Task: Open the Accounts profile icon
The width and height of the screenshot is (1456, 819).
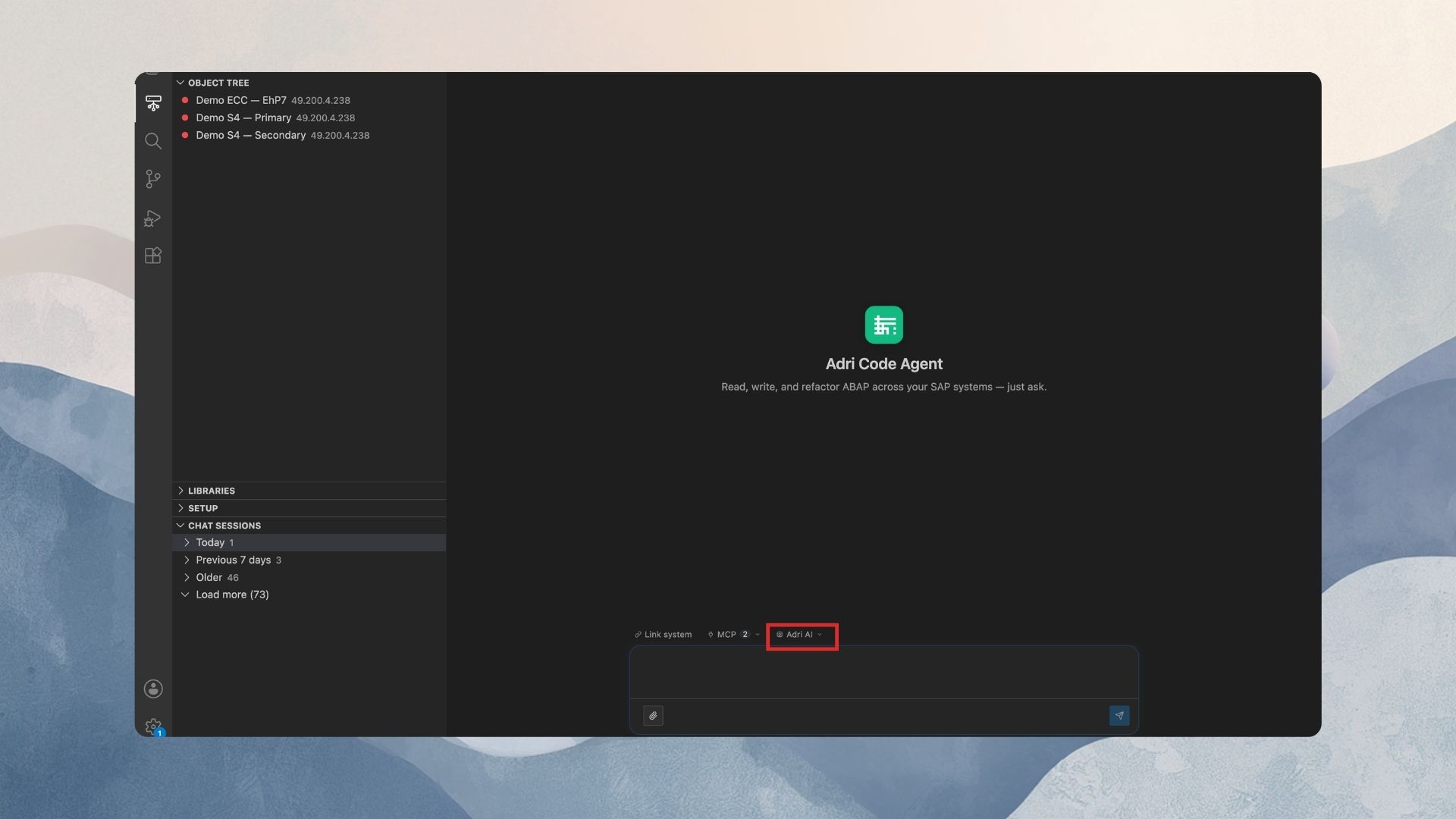Action: pyautogui.click(x=153, y=689)
